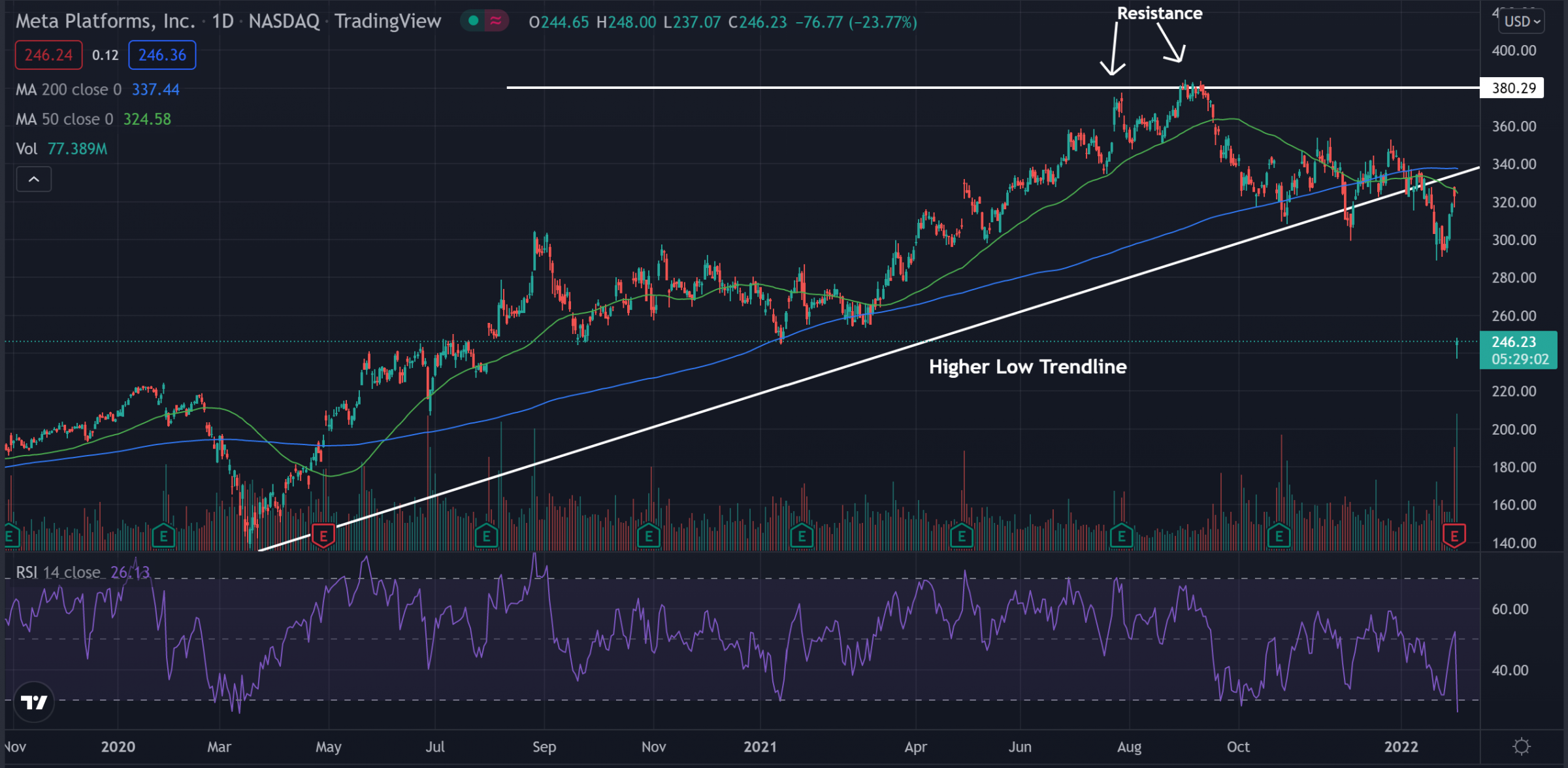Click the 380.29 resistance line price label
Viewport: 1568px width, 768px height.
pos(1512,88)
